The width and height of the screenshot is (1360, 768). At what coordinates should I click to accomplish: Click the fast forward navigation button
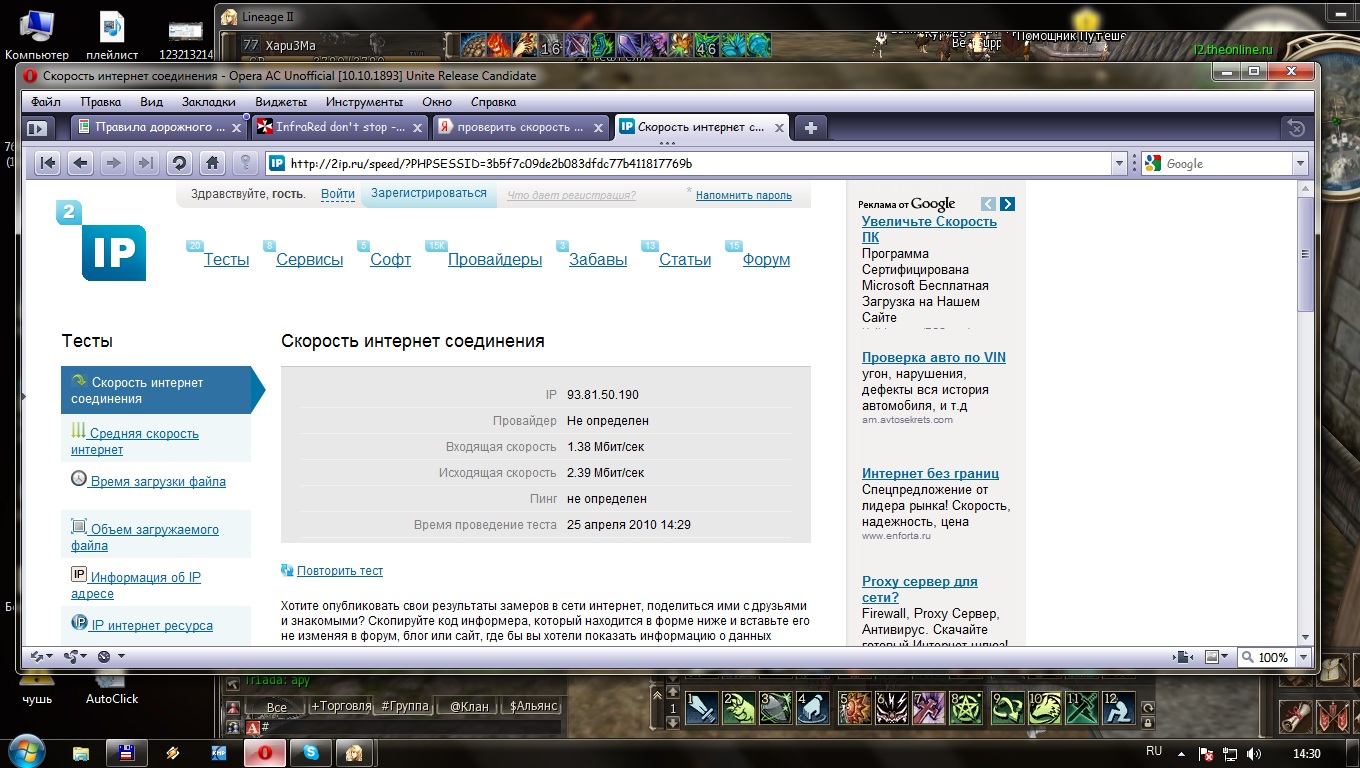(x=146, y=163)
